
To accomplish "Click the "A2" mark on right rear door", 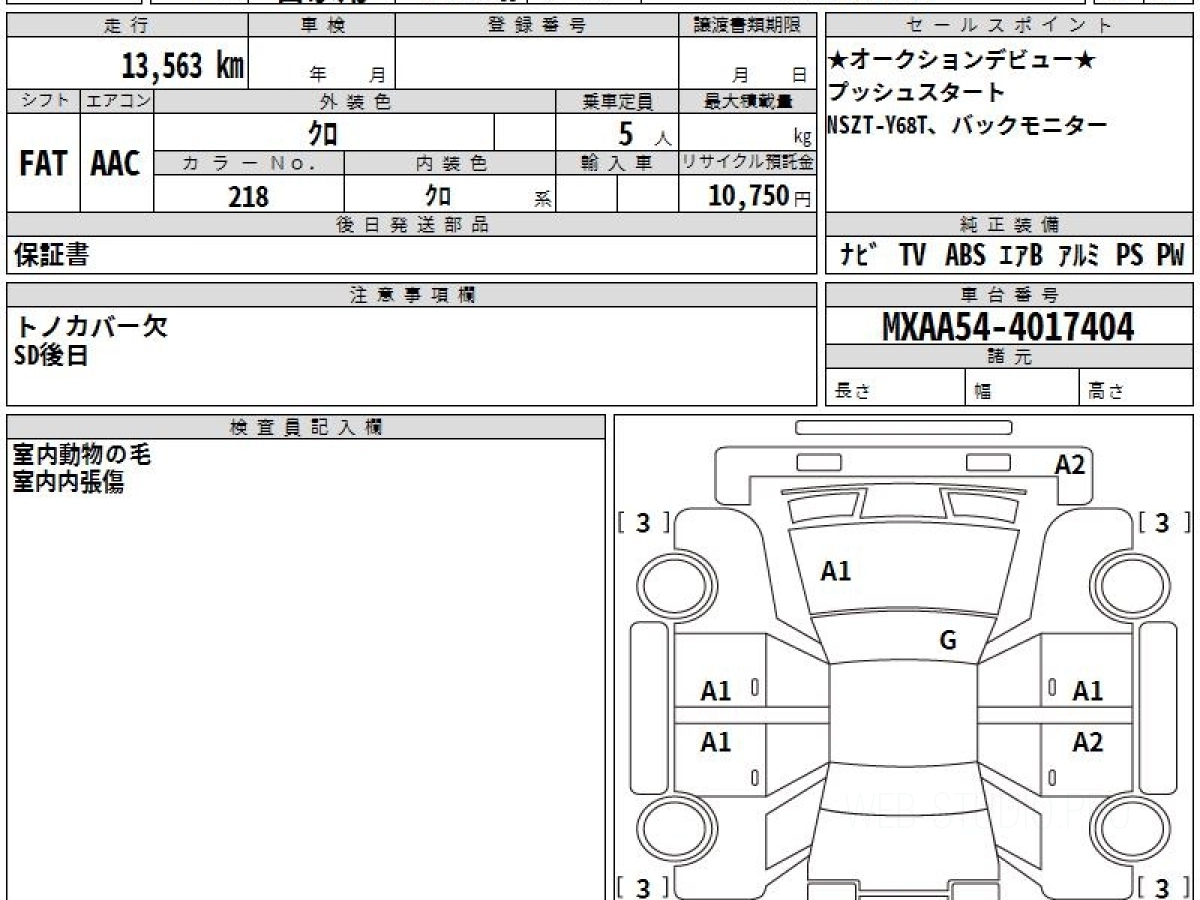I will pos(1088,743).
